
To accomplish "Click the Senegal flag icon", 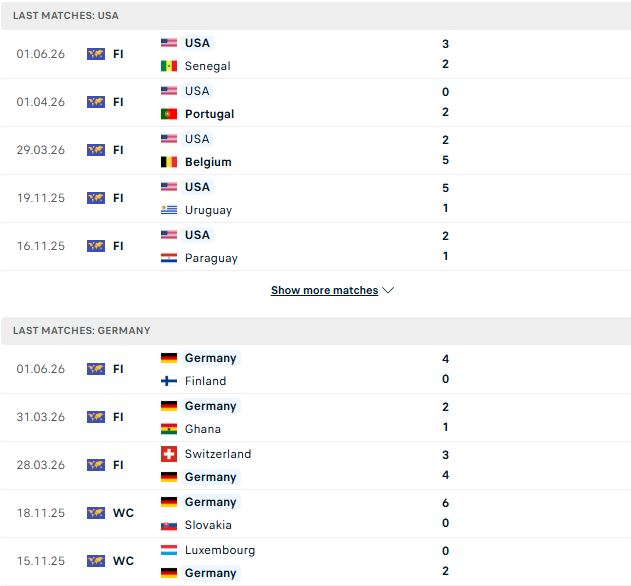I will coord(169,66).
